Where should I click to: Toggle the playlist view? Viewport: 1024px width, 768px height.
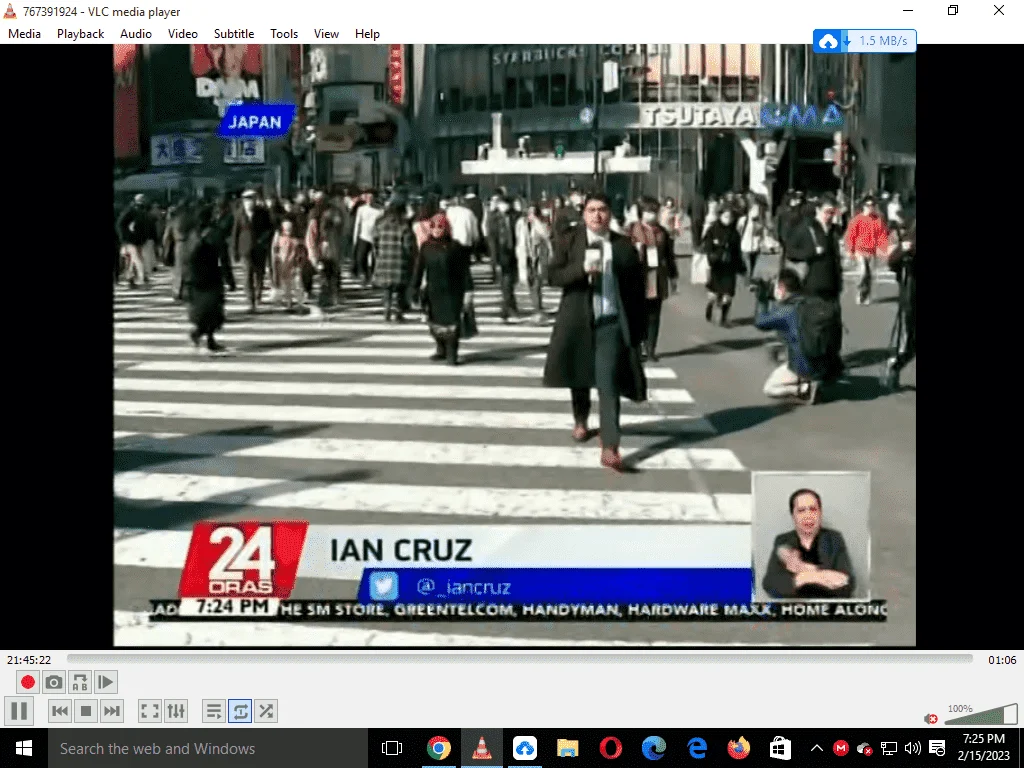coord(214,711)
